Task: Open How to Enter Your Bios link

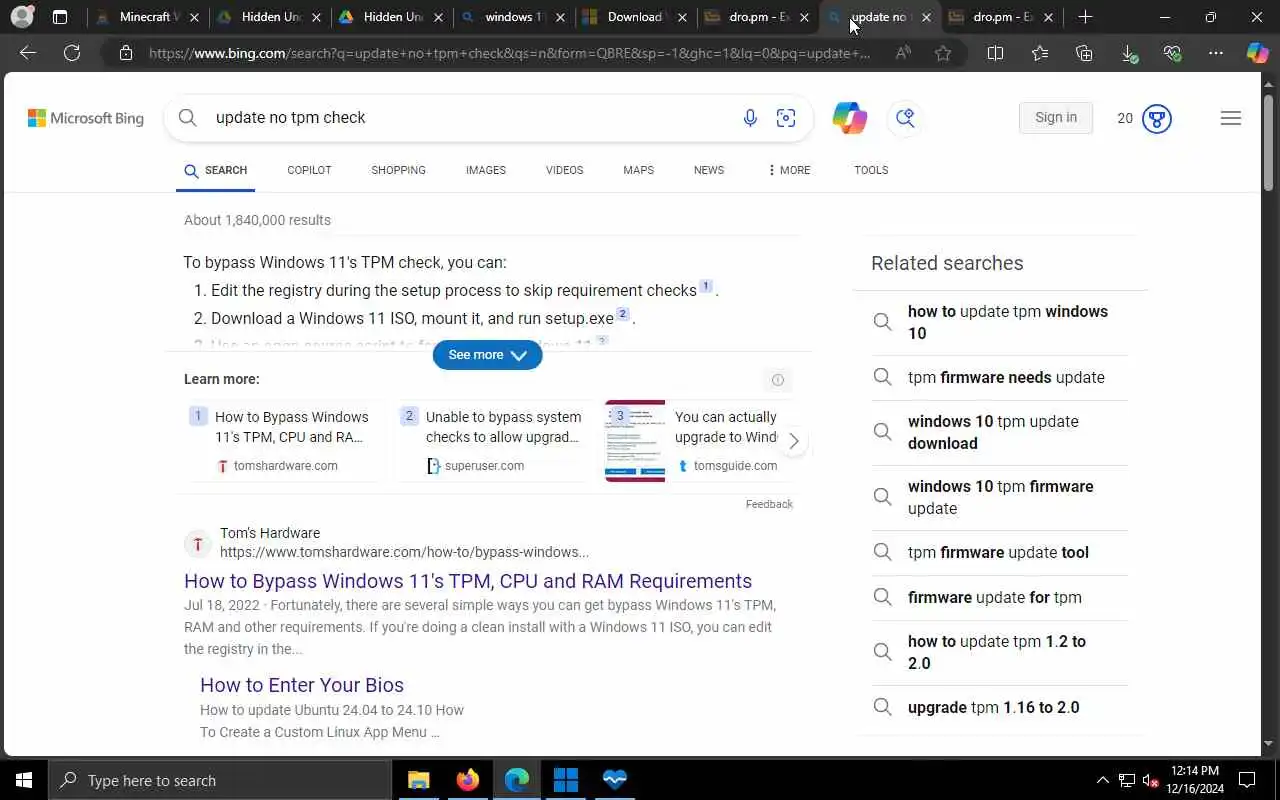Action: coord(302,685)
